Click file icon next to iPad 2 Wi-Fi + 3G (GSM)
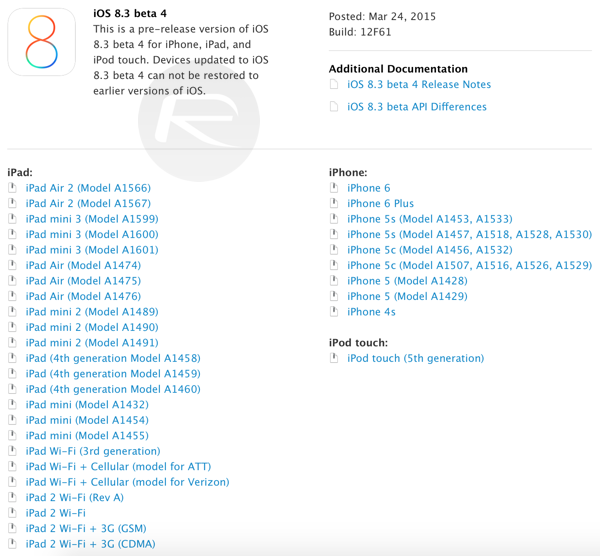This screenshot has width=600, height=556. pos(13,528)
